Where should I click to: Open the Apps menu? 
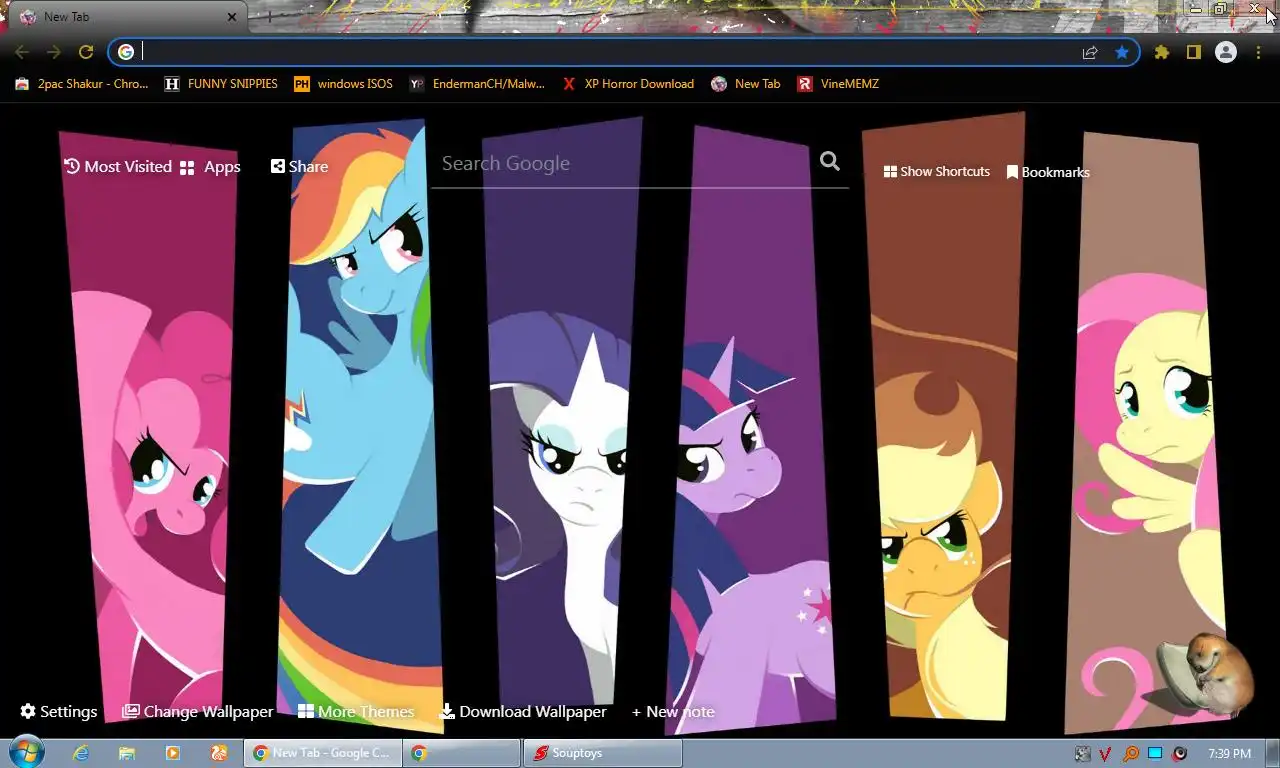point(210,167)
